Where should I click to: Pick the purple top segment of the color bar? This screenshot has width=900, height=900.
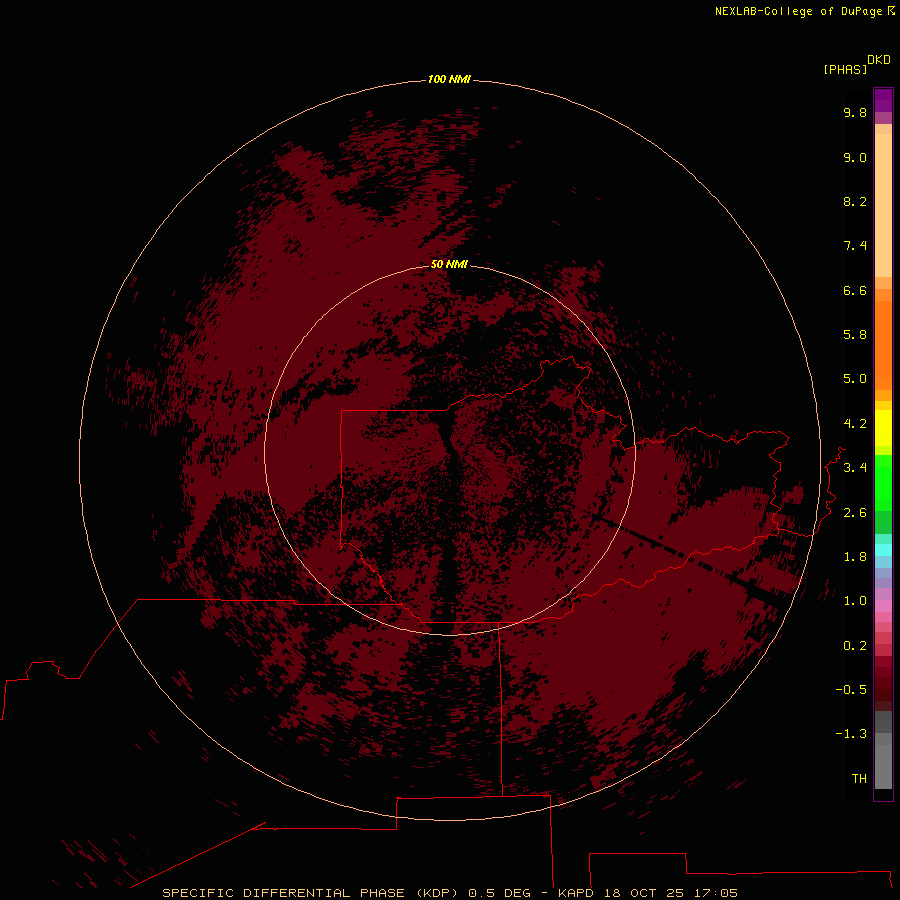coord(883,100)
